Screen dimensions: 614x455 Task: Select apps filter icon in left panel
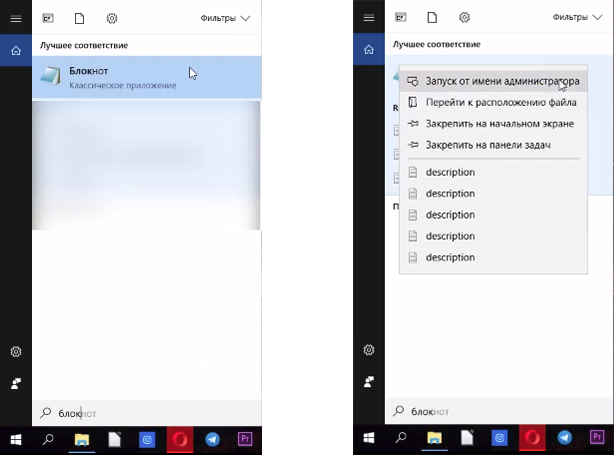click(x=48, y=18)
